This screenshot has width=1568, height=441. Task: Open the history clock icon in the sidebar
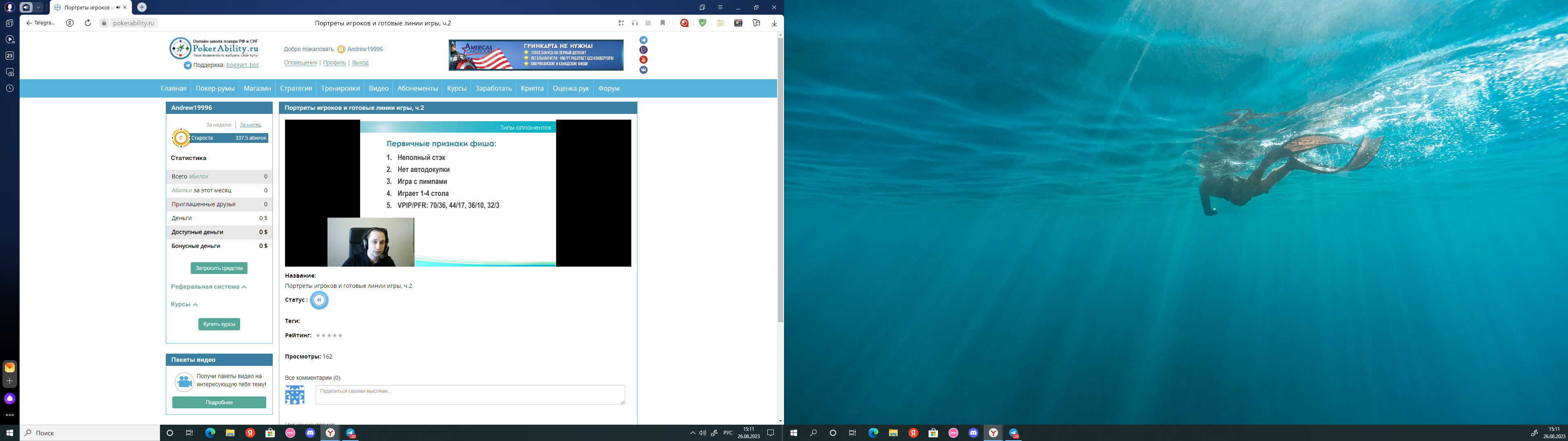(9, 88)
